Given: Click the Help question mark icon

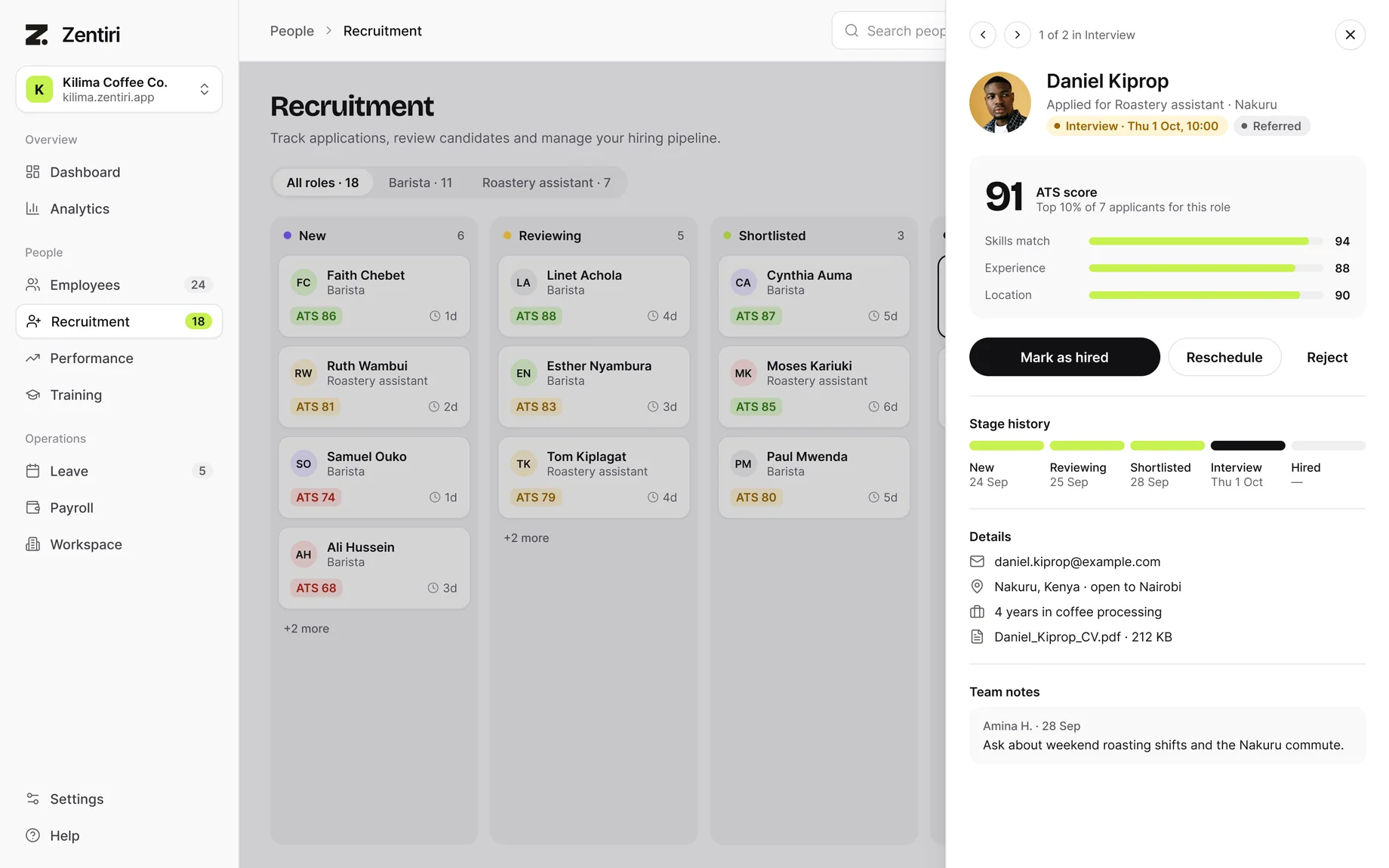Looking at the screenshot, I should (32, 836).
